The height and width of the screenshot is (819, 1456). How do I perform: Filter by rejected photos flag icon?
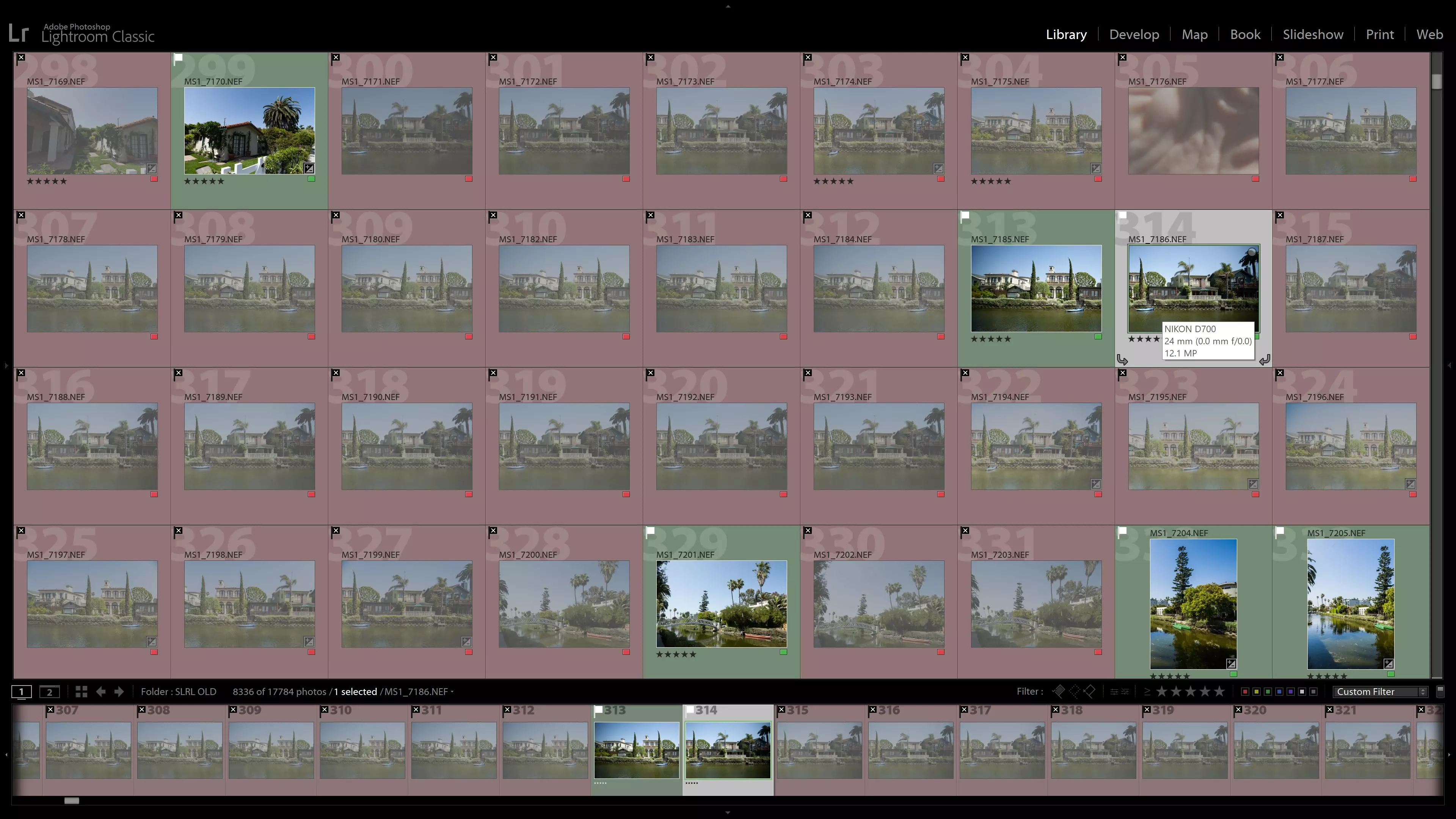click(x=1089, y=691)
